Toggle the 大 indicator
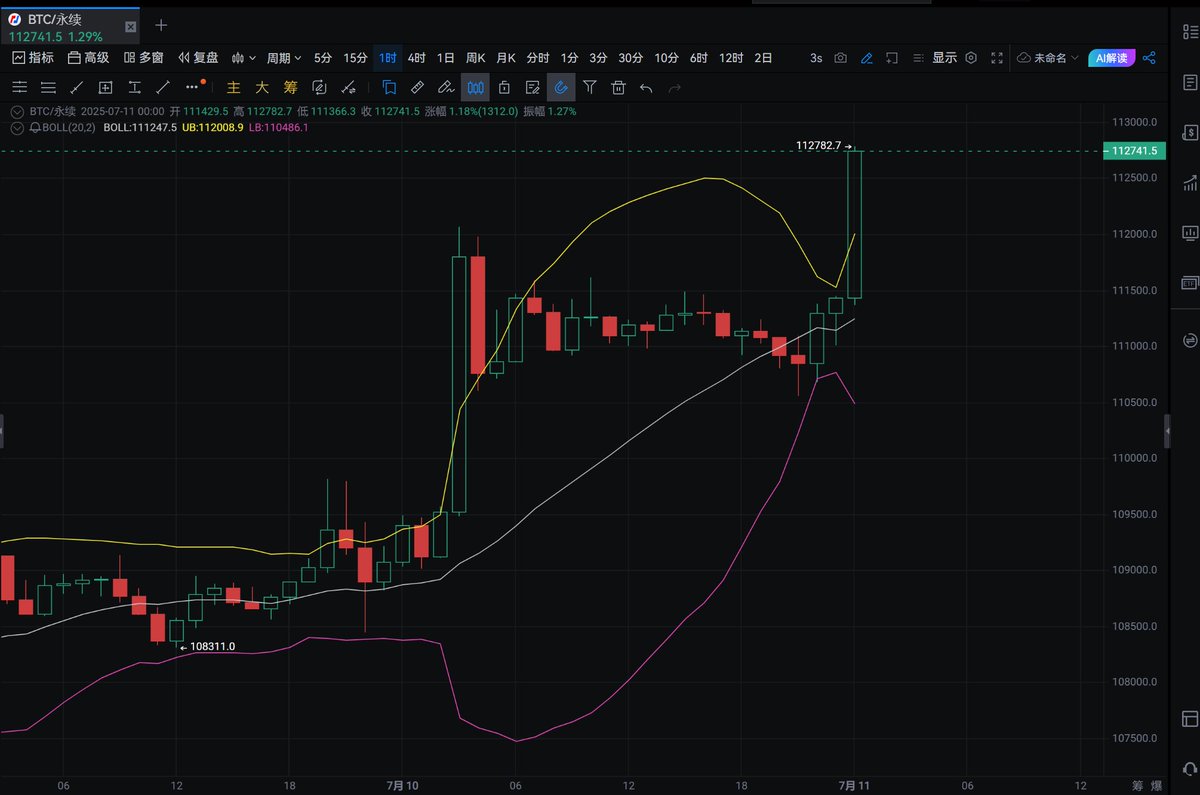The height and width of the screenshot is (795, 1200). click(x=263, y=88)
